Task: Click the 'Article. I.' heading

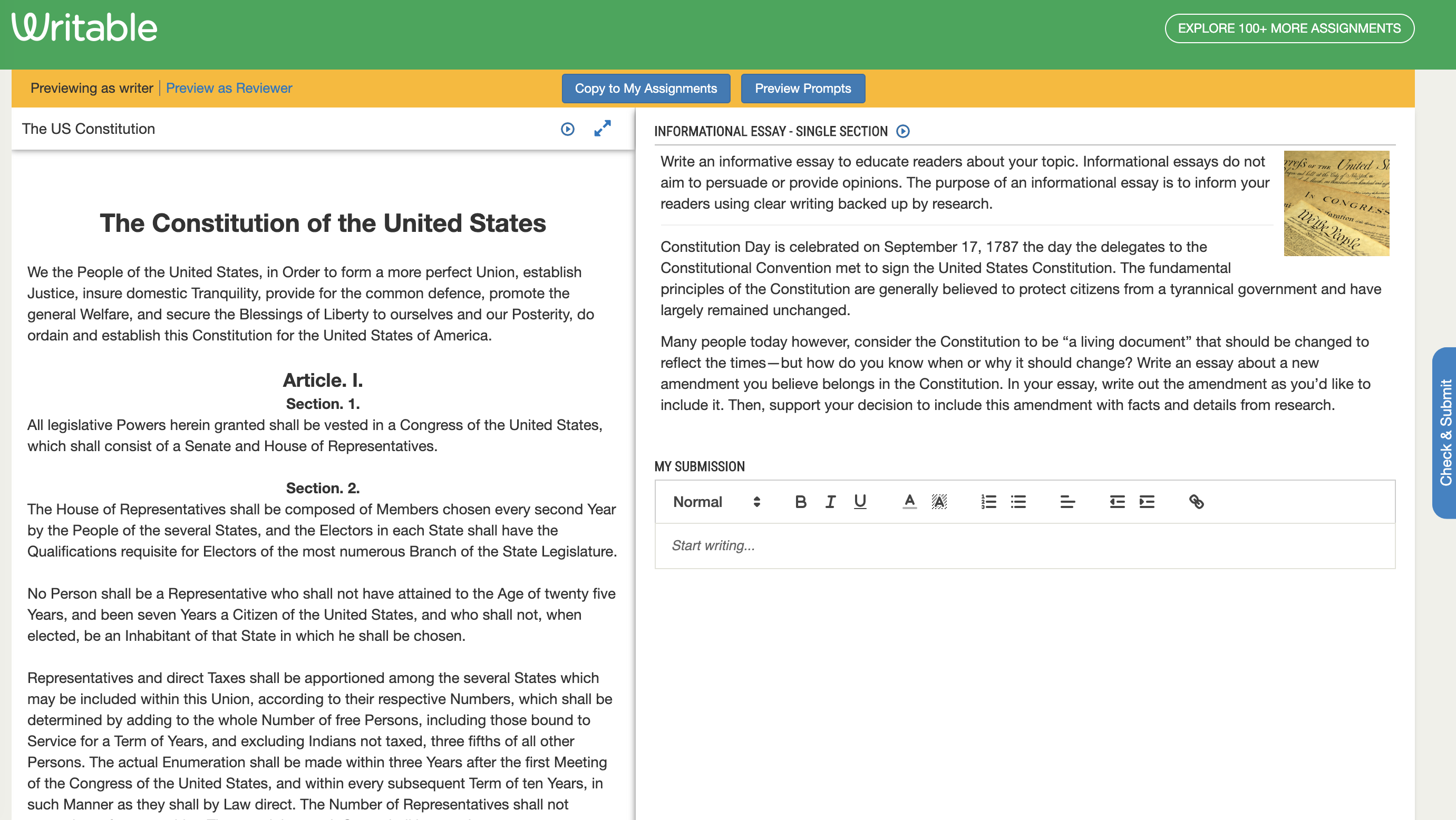Action: click(323, 380)
